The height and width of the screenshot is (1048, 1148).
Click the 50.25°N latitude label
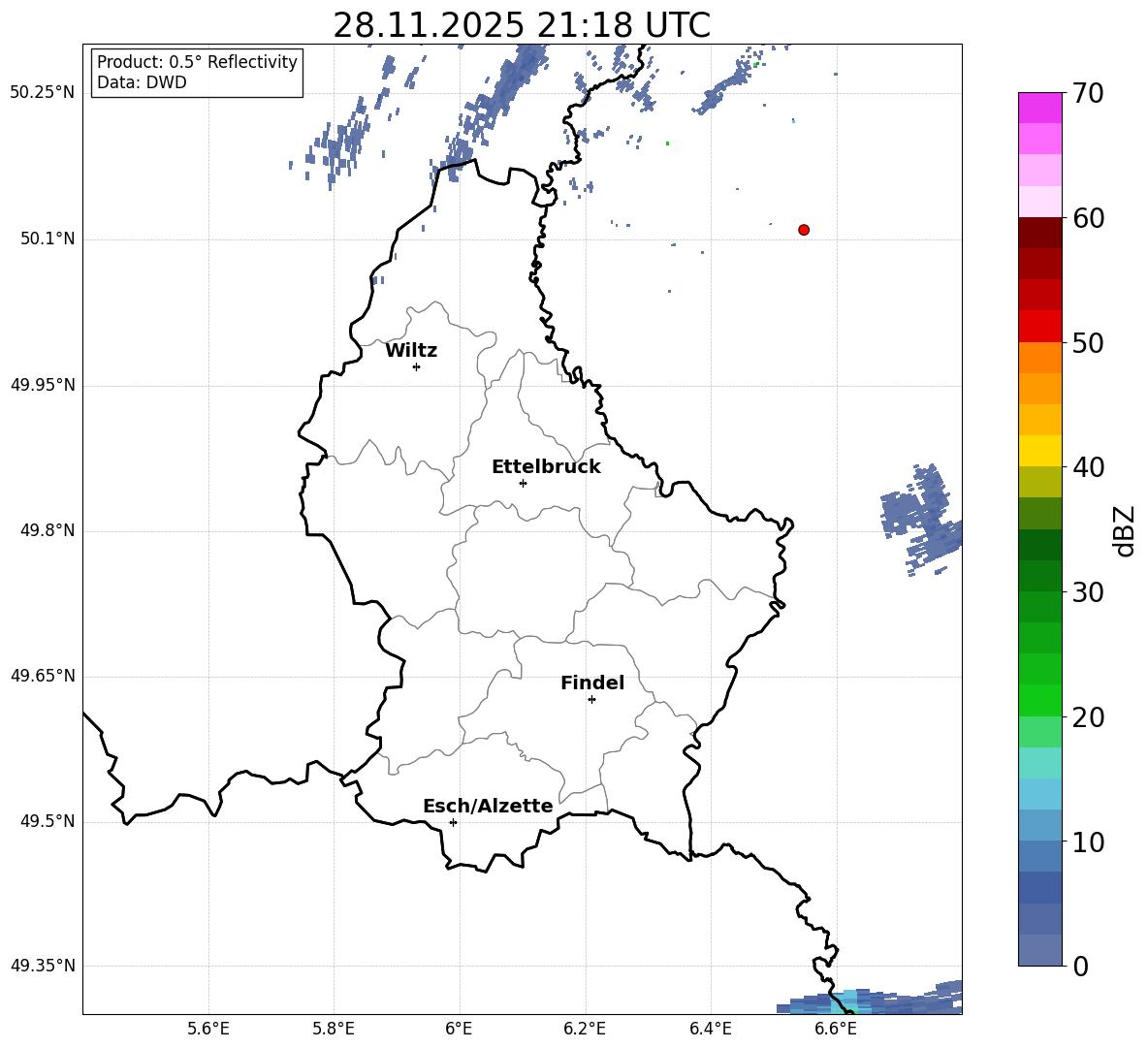click(x=43, y=93)
